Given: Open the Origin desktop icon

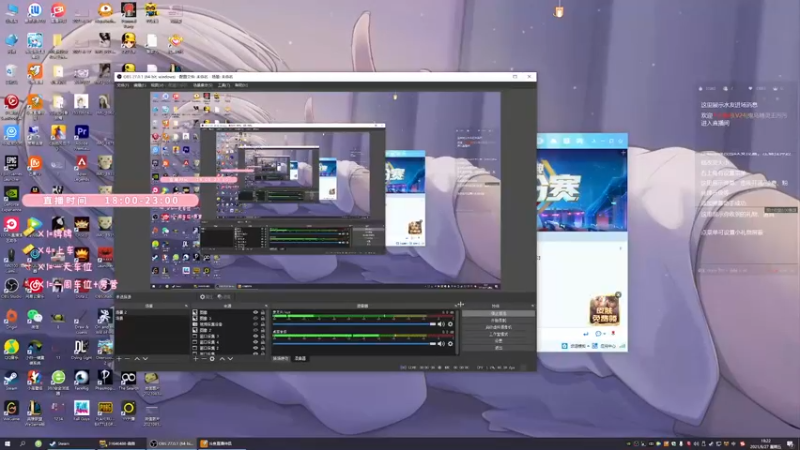Looking at the screenshot, I should point(11,318).
